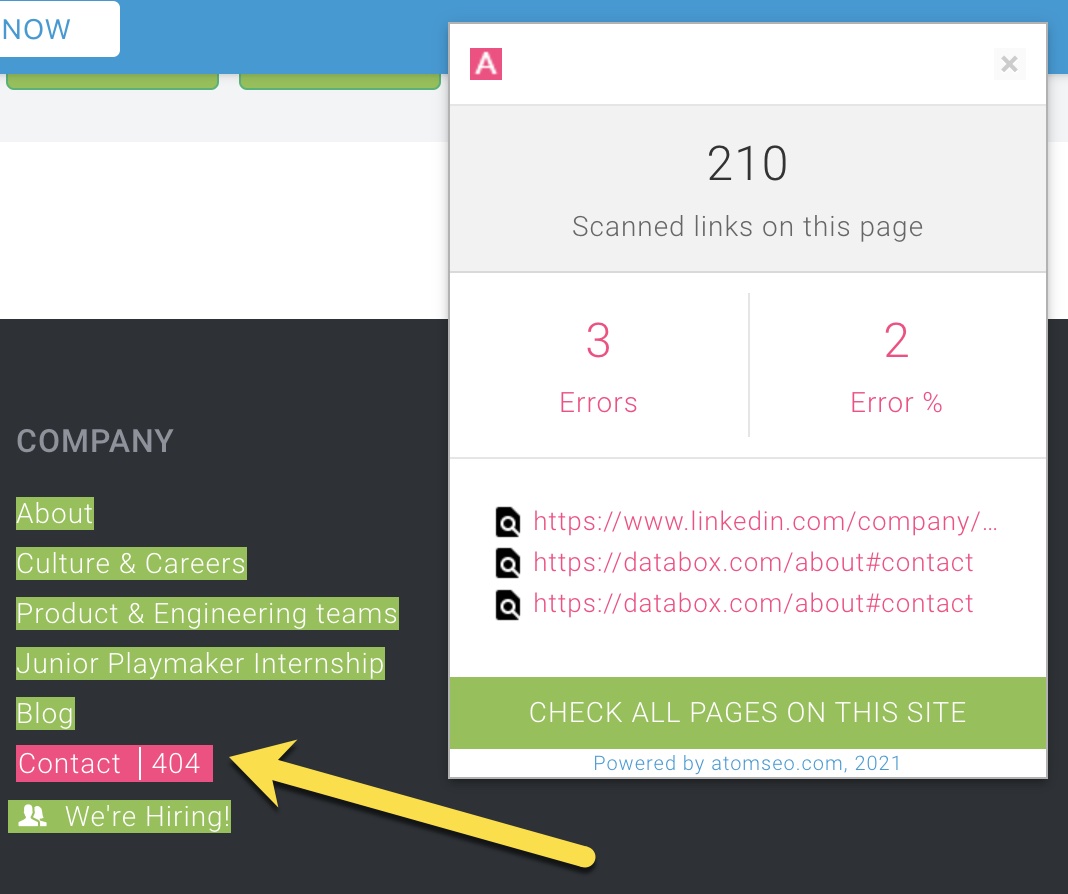The width and height of the screenshot is (1068, 894).
Task: Click the 3 Errors counter
Action: coord(598,366)
